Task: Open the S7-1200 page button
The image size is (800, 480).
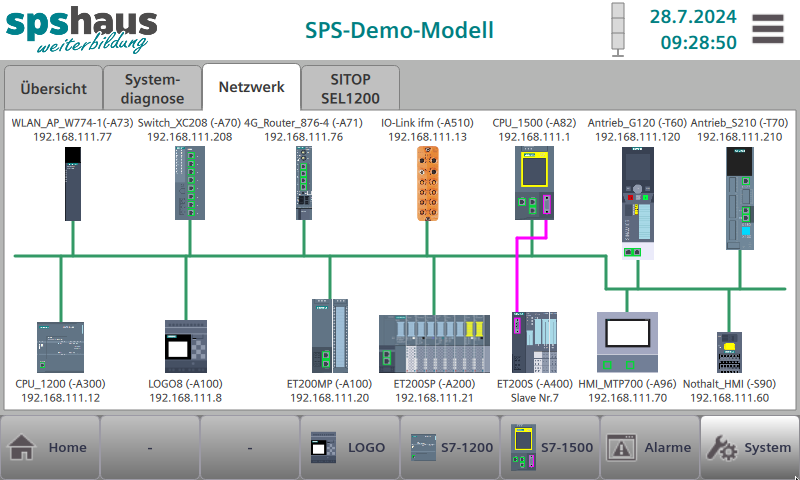Action: point(449,447)
